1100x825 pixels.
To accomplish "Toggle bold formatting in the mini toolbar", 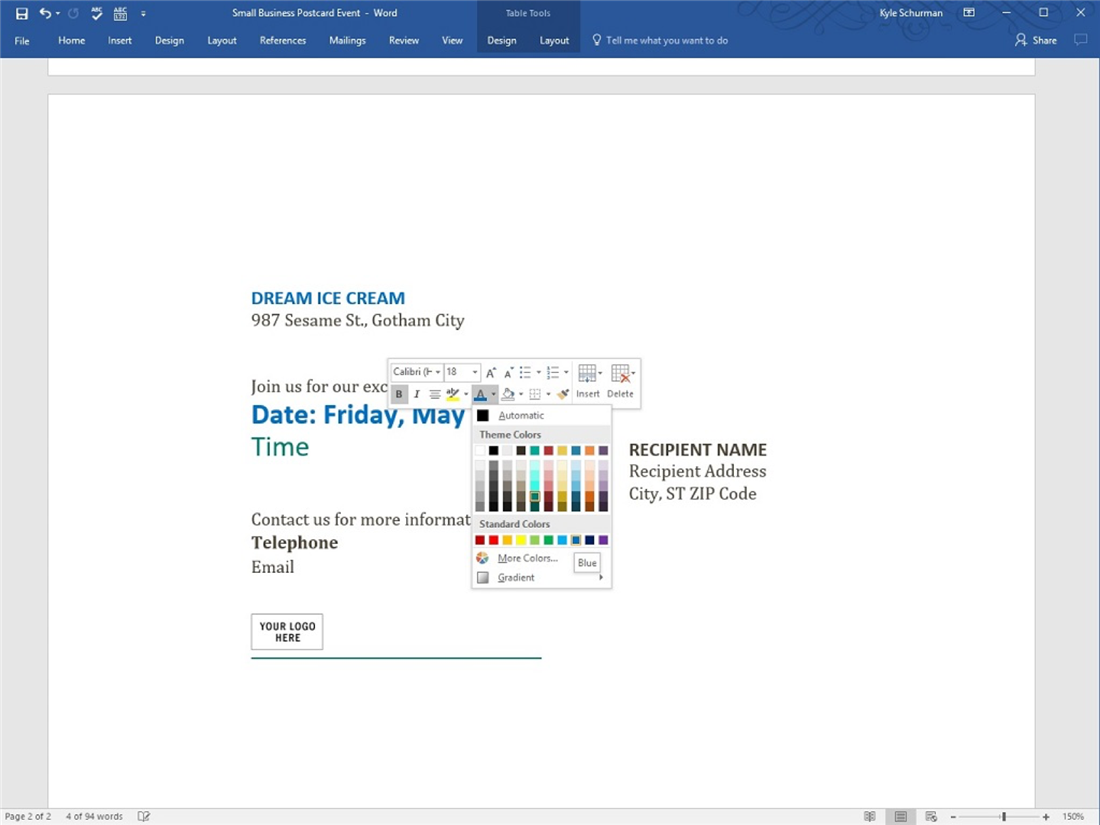I will pos(399,393).
